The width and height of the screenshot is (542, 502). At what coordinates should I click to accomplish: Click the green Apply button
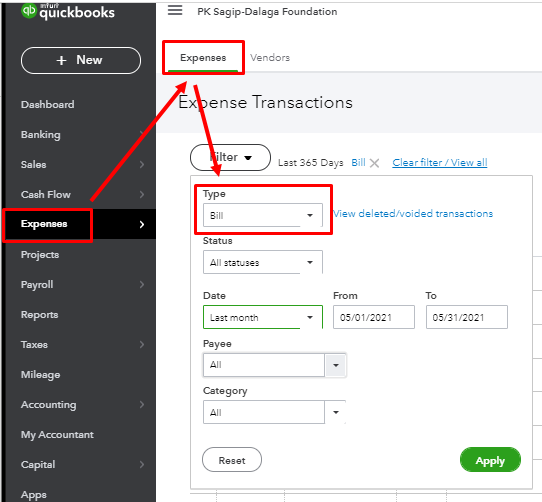pyautogui.click(x=490, y=460)
